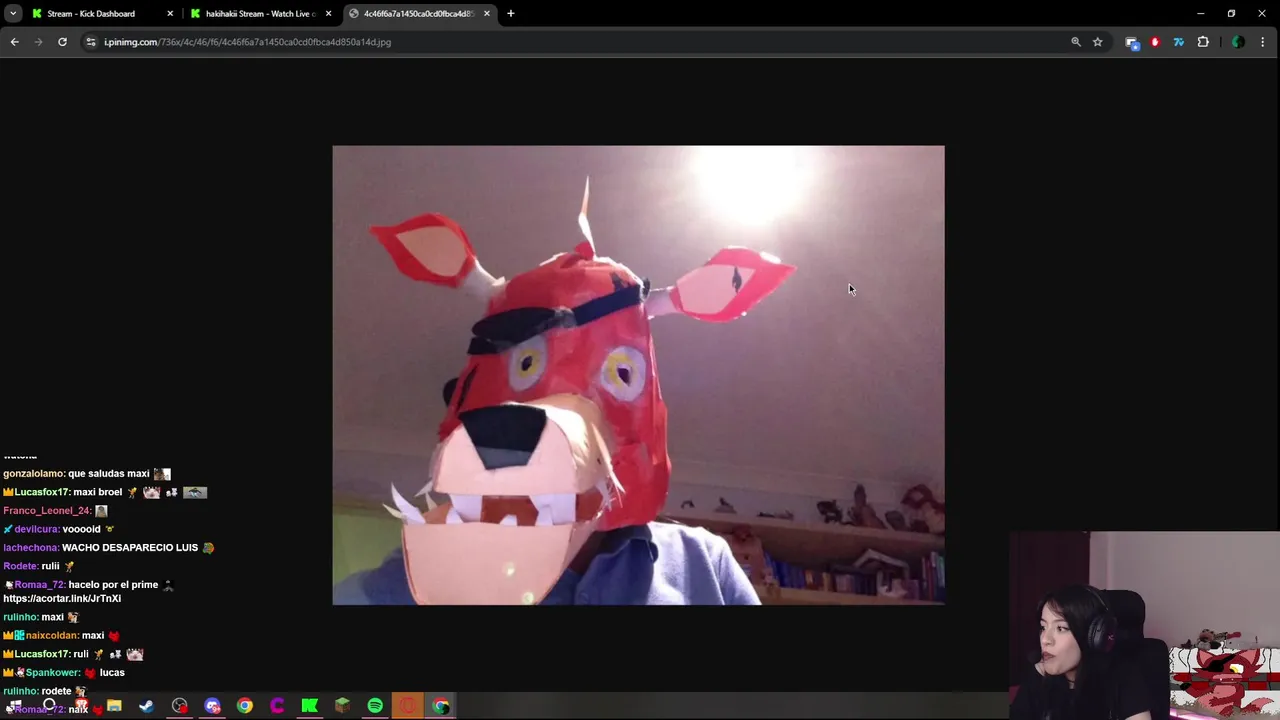The image size is (1280, 720).
Task: Open the purple C app in taskbar
Action: tap(277, 706)
